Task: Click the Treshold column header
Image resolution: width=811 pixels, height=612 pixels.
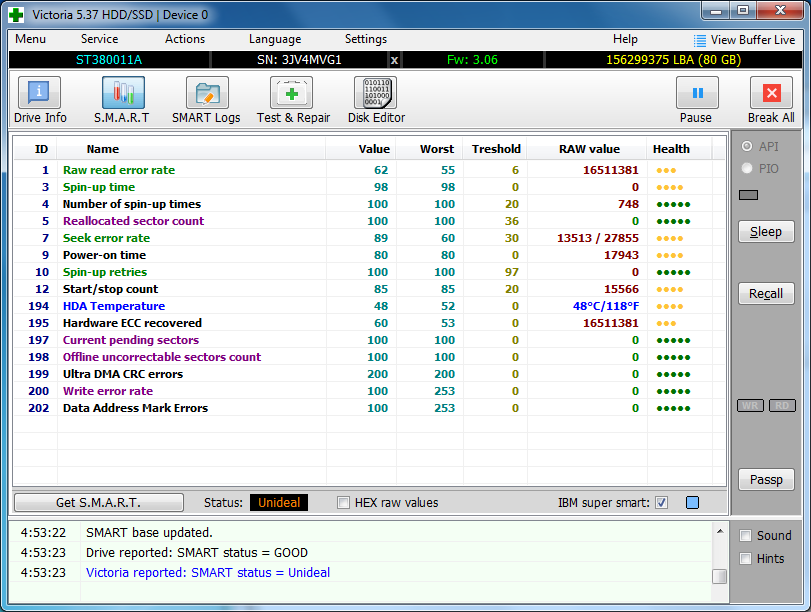Action: [496, 150]
